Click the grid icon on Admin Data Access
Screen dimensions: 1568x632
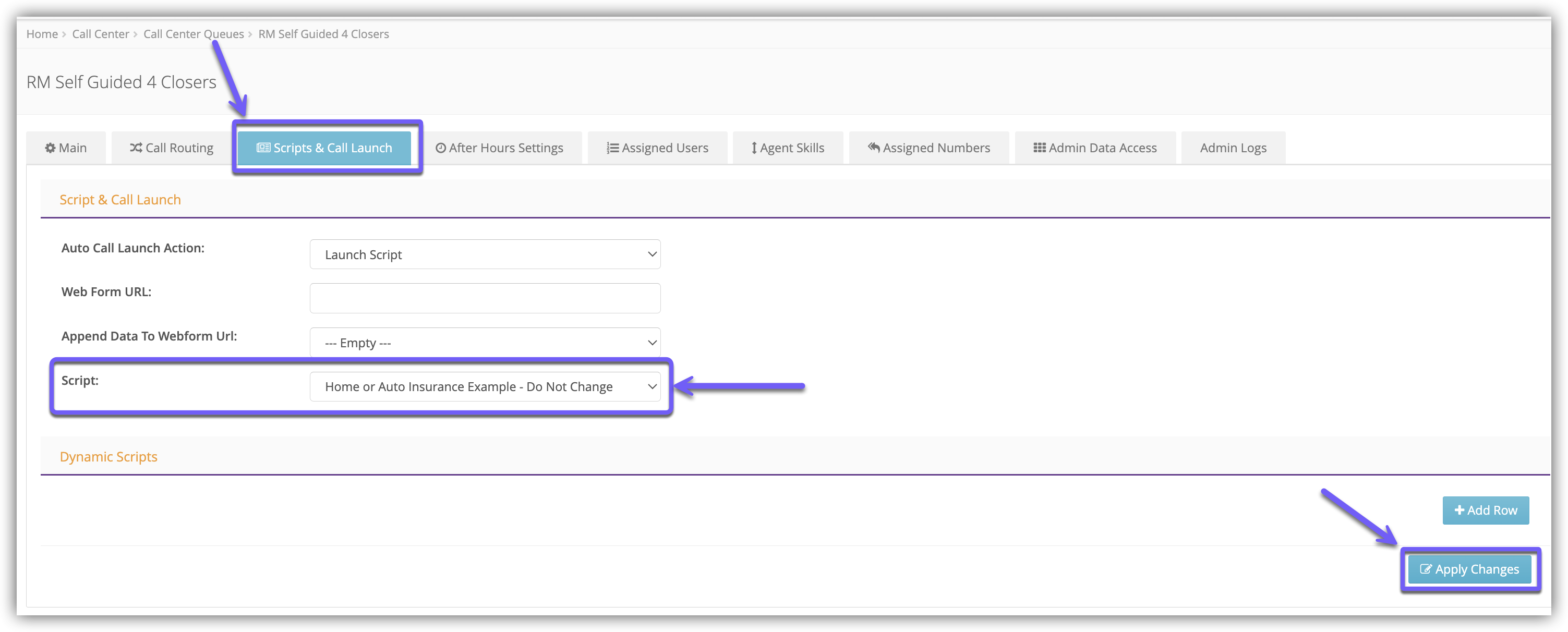[1039, 147]
